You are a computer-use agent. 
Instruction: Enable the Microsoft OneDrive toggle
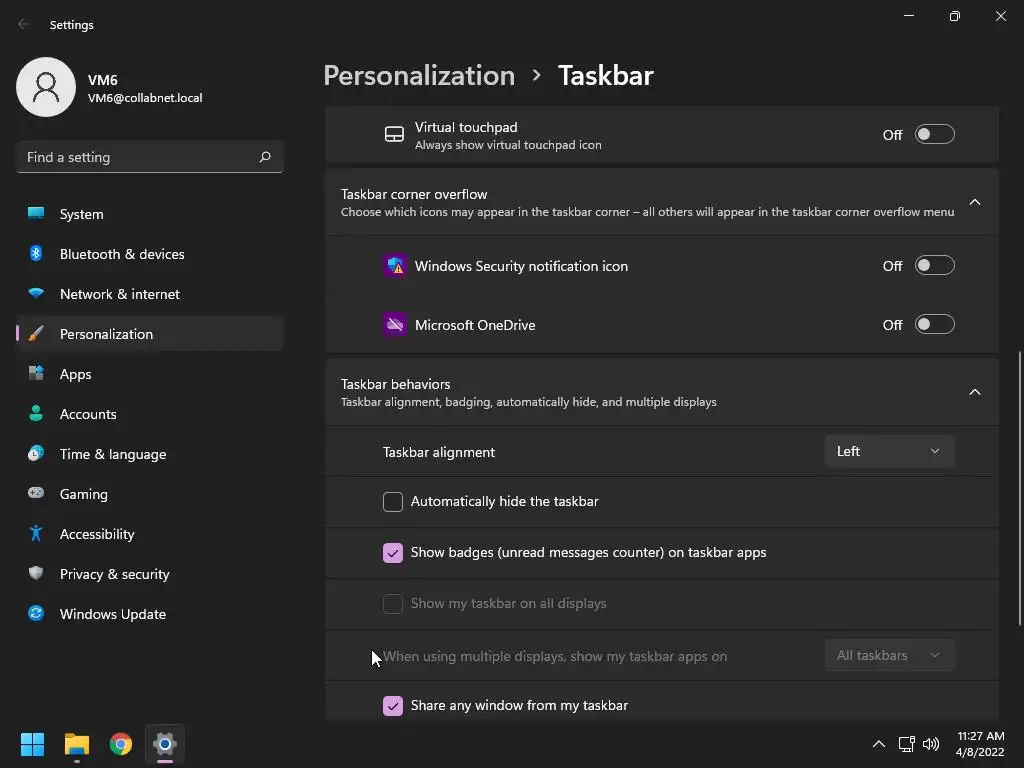coord(935,325)
